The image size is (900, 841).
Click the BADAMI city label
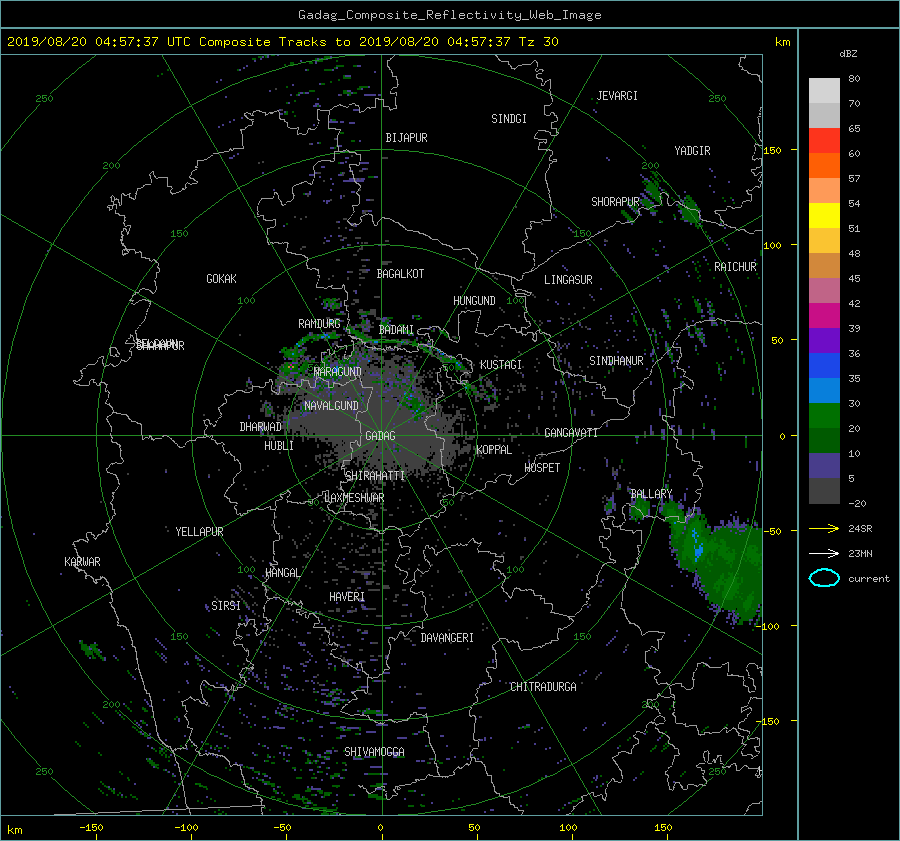396,330
